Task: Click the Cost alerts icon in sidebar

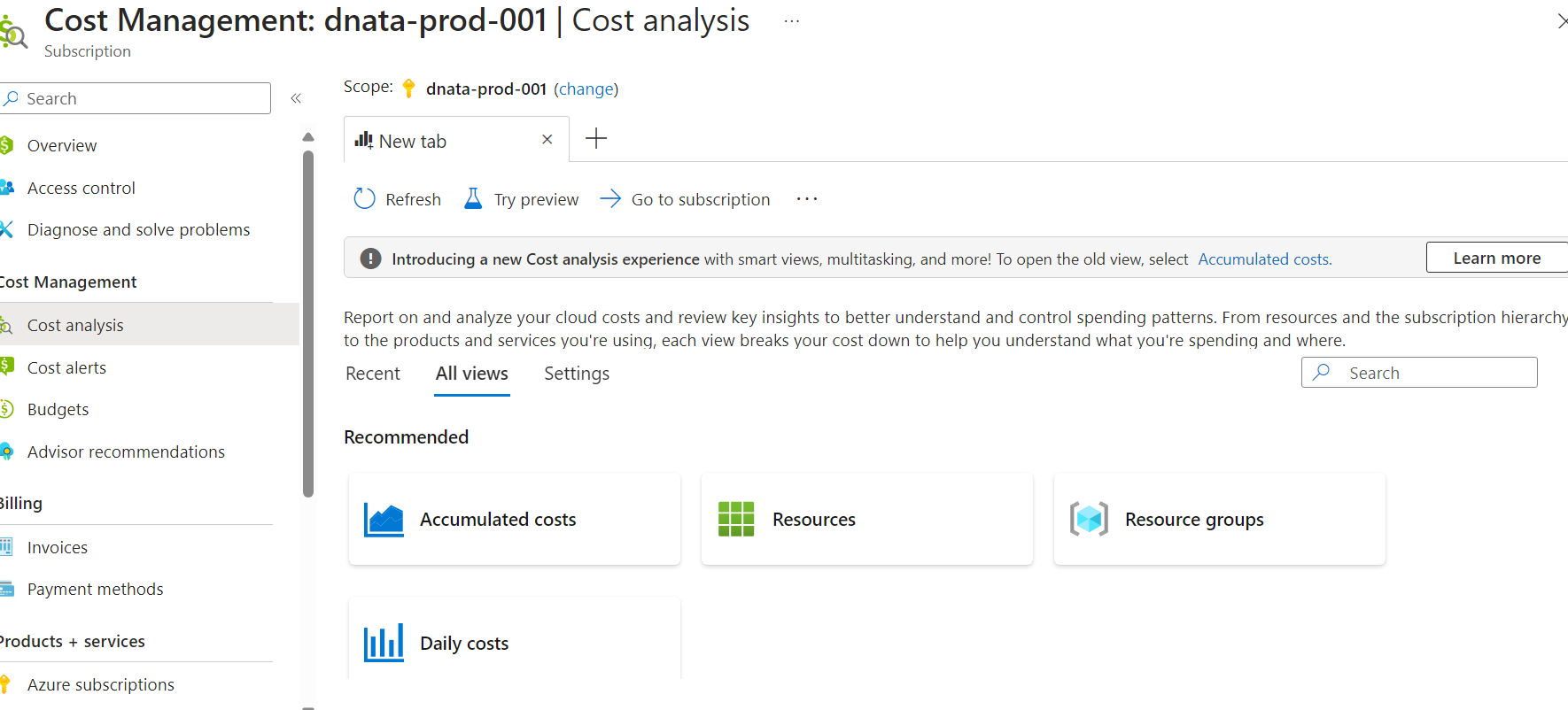Action: pos(6,367)
